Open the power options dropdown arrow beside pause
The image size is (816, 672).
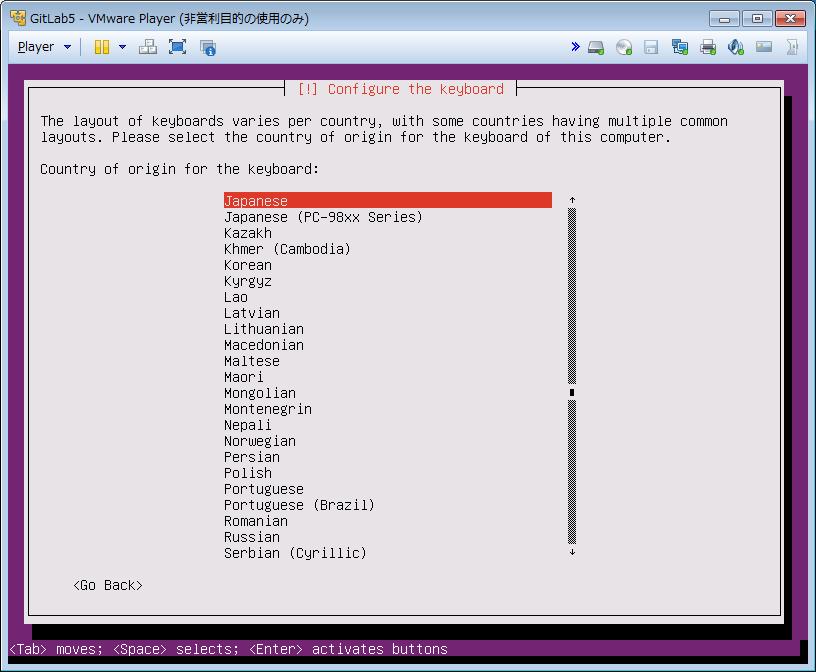(122, 47)
